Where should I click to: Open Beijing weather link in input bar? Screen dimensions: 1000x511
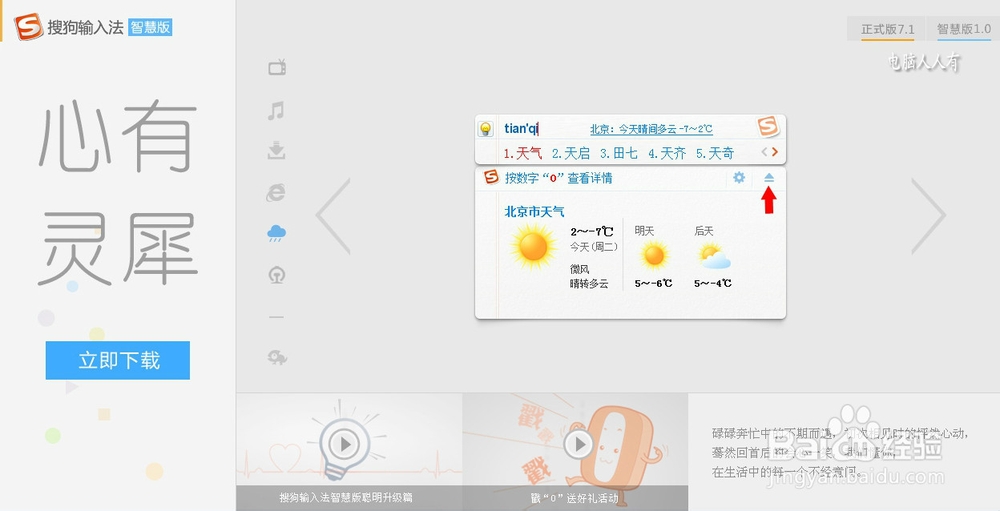pos(651,130)
